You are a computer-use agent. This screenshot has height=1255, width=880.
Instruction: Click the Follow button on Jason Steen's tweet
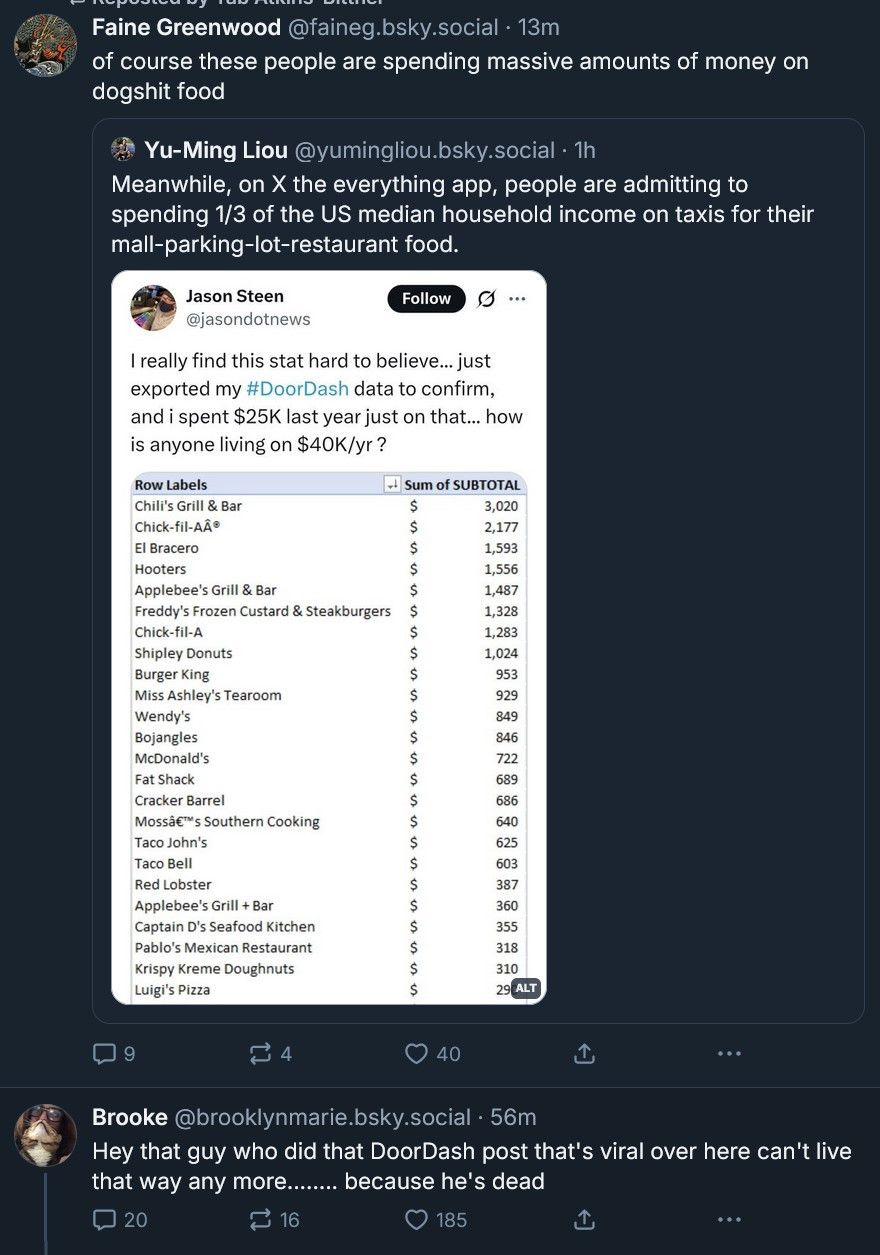point(427,298)
